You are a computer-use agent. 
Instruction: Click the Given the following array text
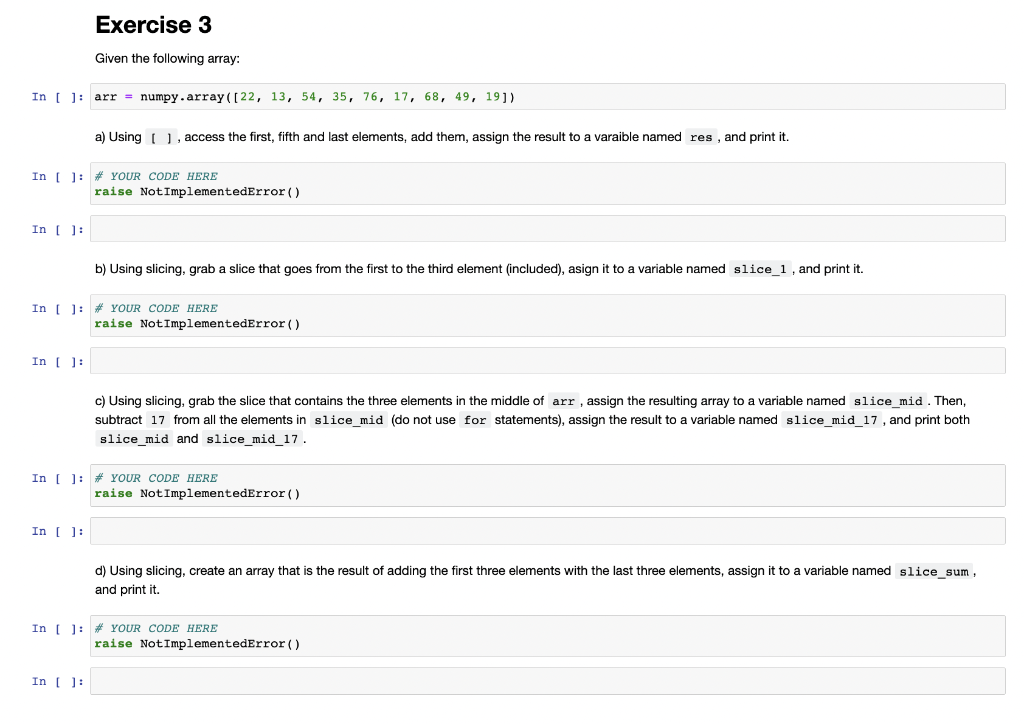pos(167,58)
